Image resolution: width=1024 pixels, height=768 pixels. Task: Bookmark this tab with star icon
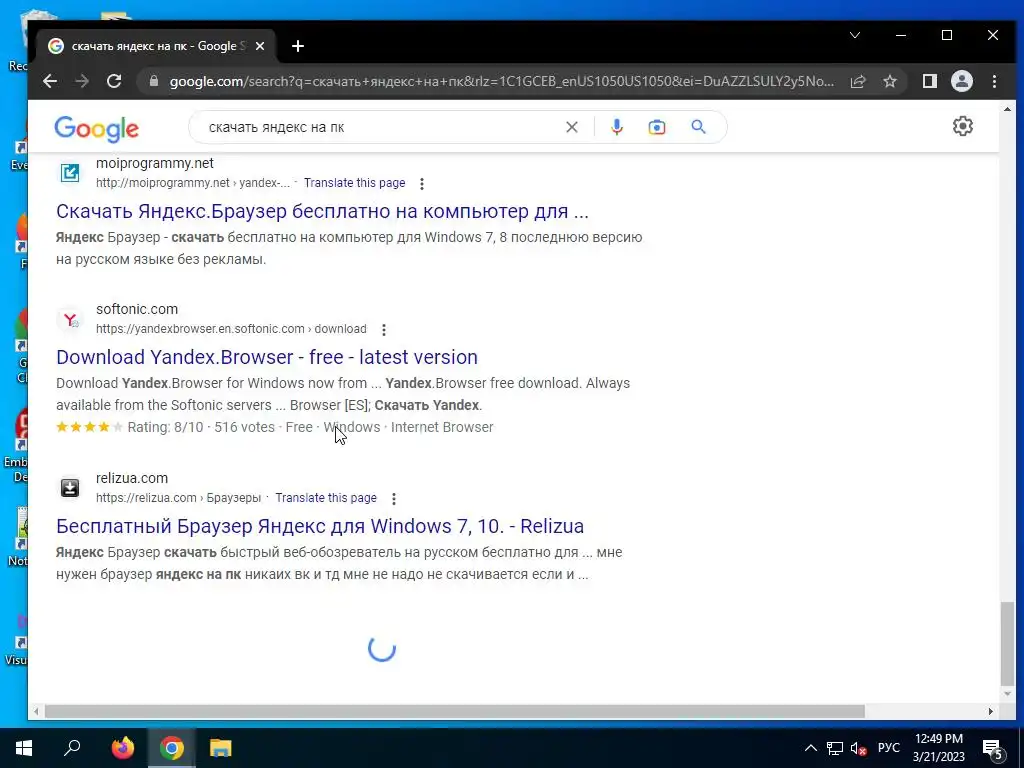(889, 81)
